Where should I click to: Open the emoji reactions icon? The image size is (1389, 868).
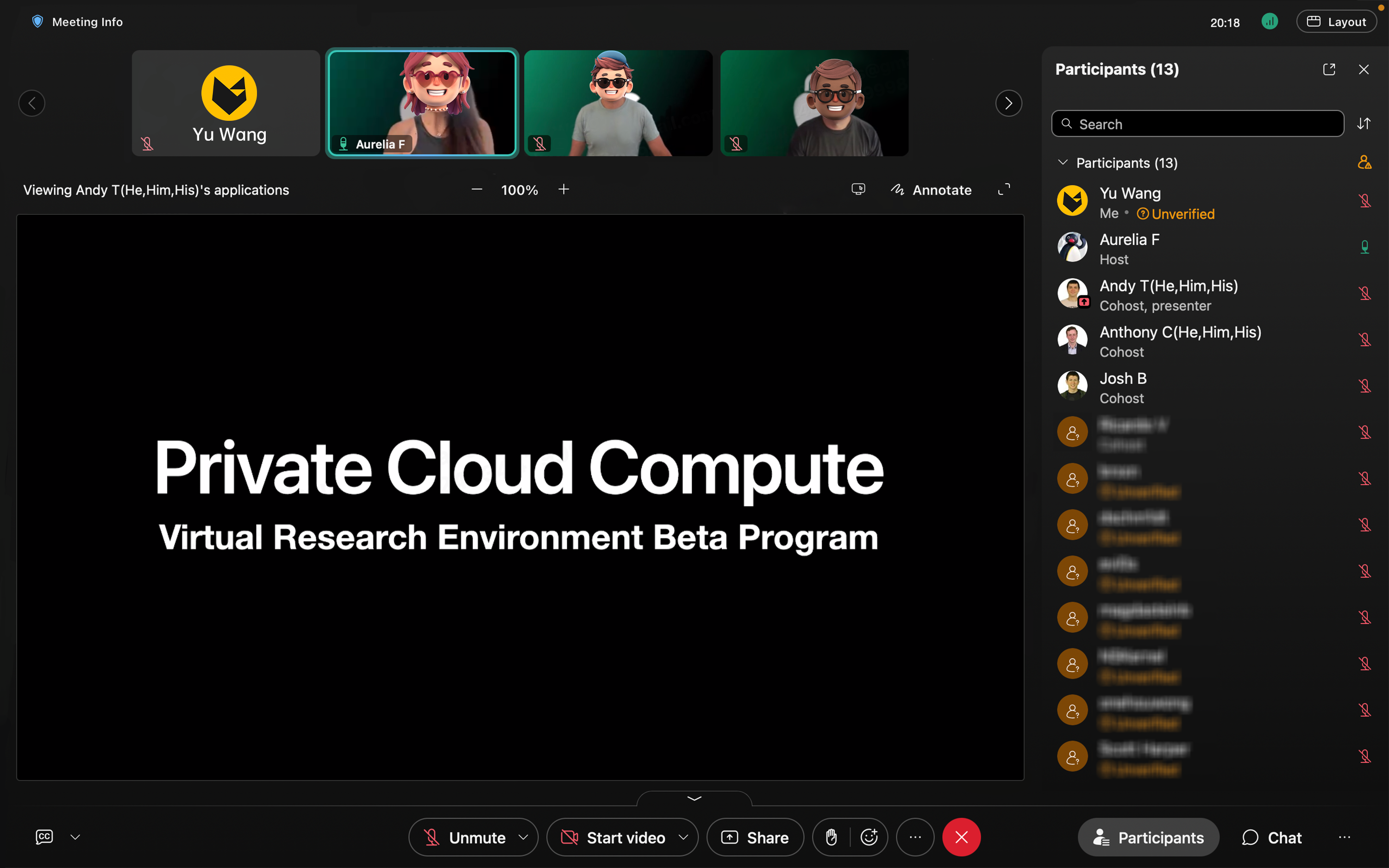(x=869, y=837)
